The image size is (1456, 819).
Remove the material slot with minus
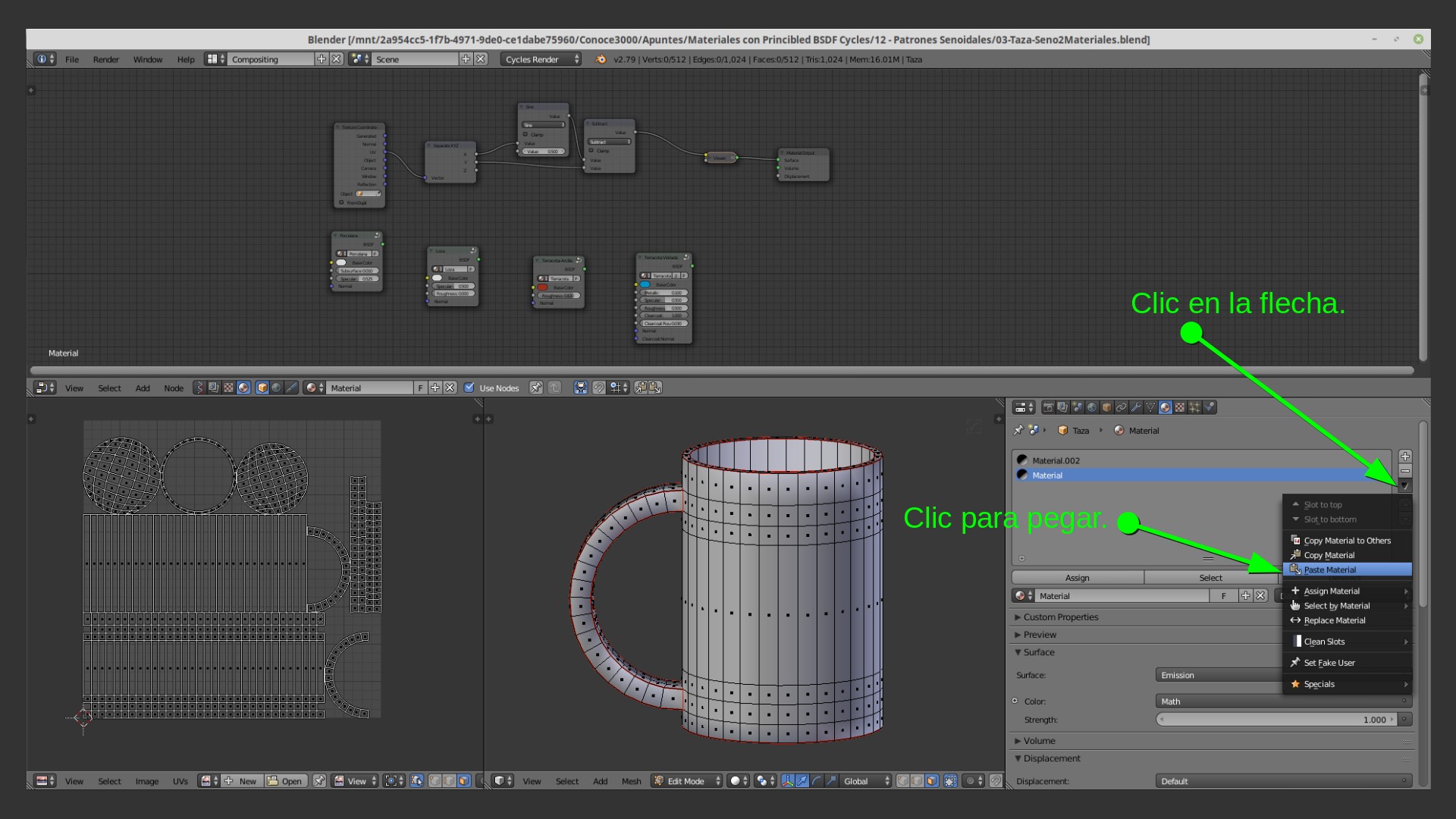[x=1405, y=471]
